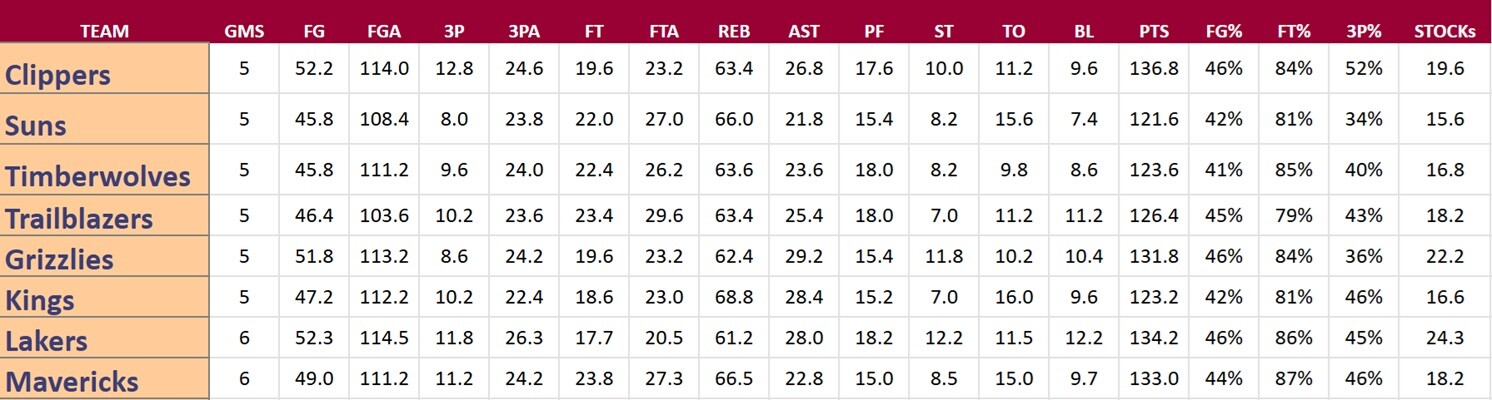
Task: Select the STOCKs column header
Action: point(1445,31)
